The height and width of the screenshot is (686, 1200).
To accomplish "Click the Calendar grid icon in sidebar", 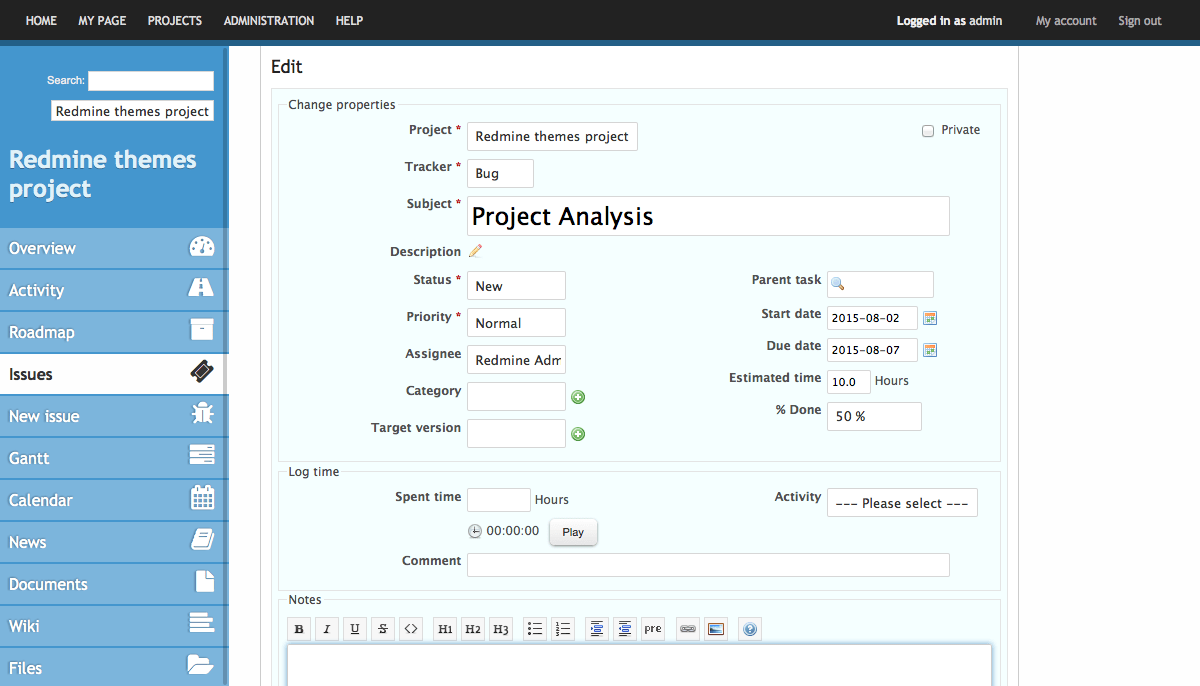I will 202,498.
